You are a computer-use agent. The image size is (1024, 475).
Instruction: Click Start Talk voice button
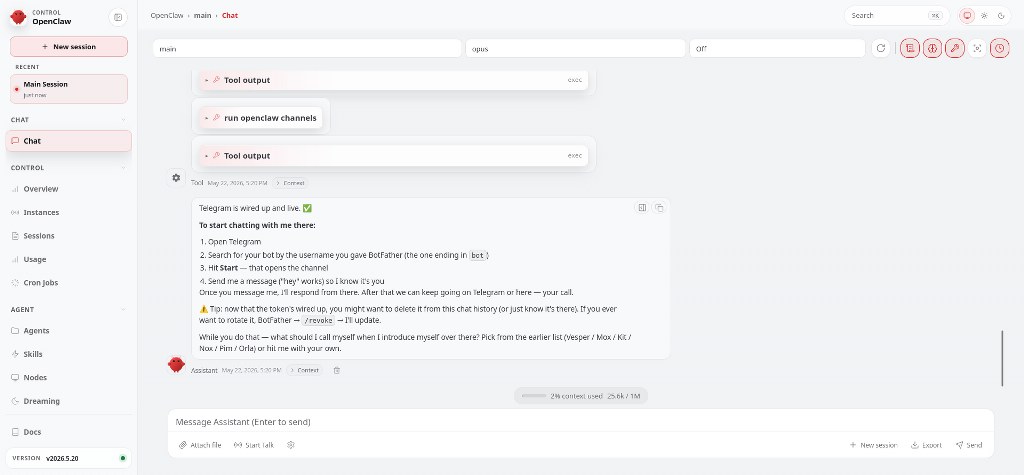click(254, 445)
